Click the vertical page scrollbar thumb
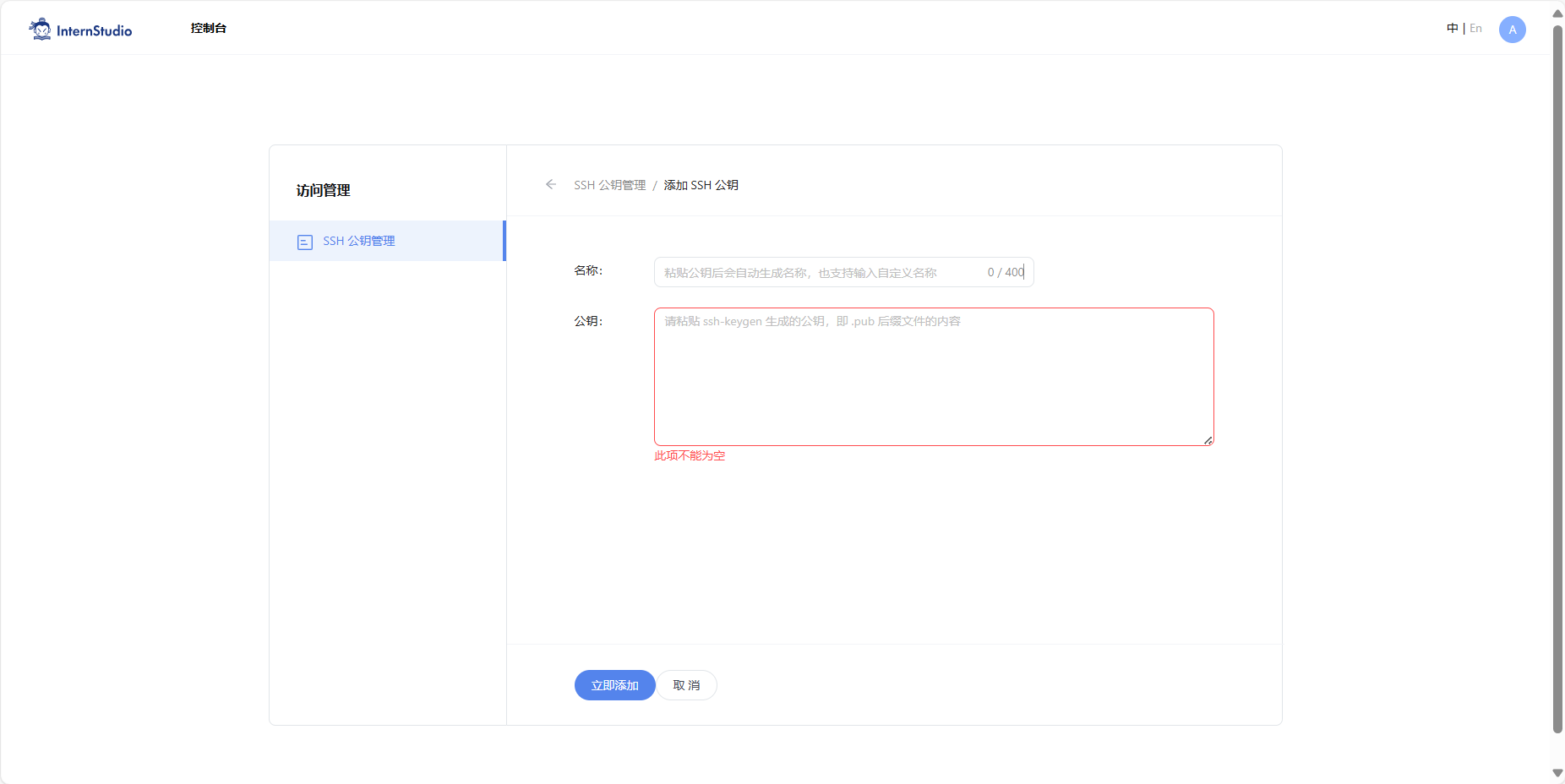The image size is (1565, 784). (1557, 380)
